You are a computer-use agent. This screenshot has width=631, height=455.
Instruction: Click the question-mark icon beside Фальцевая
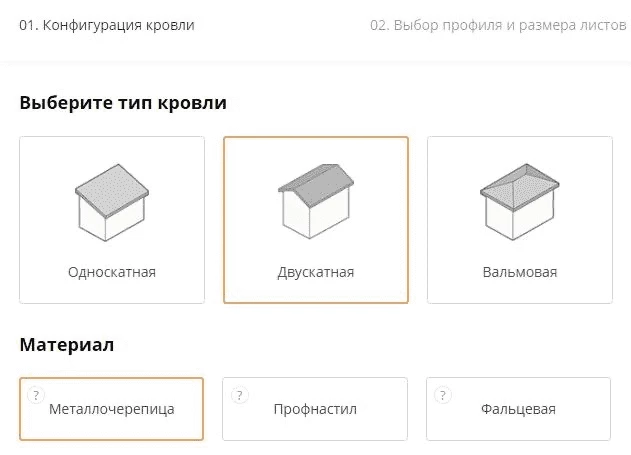click(x=443, y=395)
